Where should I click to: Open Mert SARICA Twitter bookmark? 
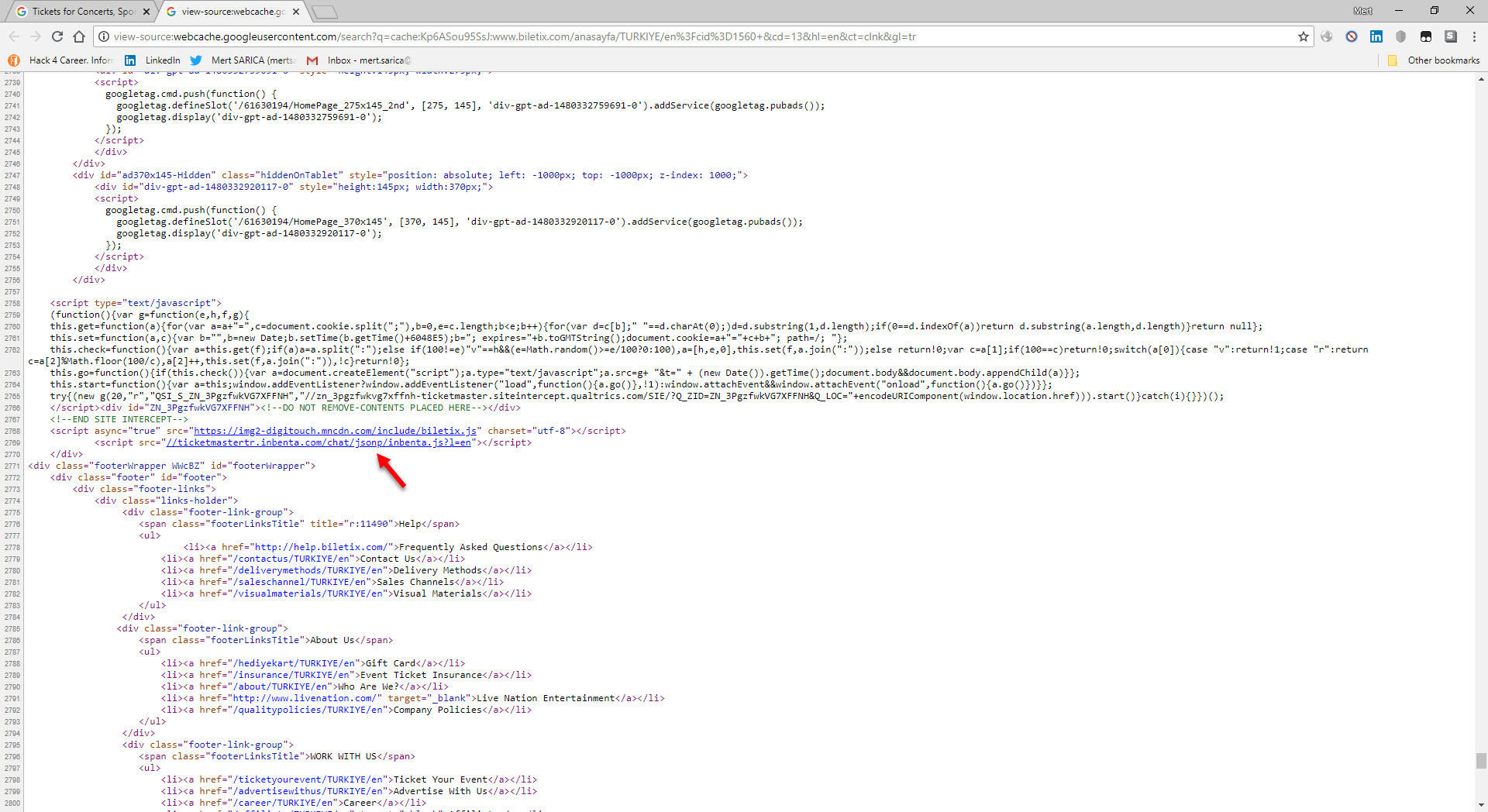[243, 60]
